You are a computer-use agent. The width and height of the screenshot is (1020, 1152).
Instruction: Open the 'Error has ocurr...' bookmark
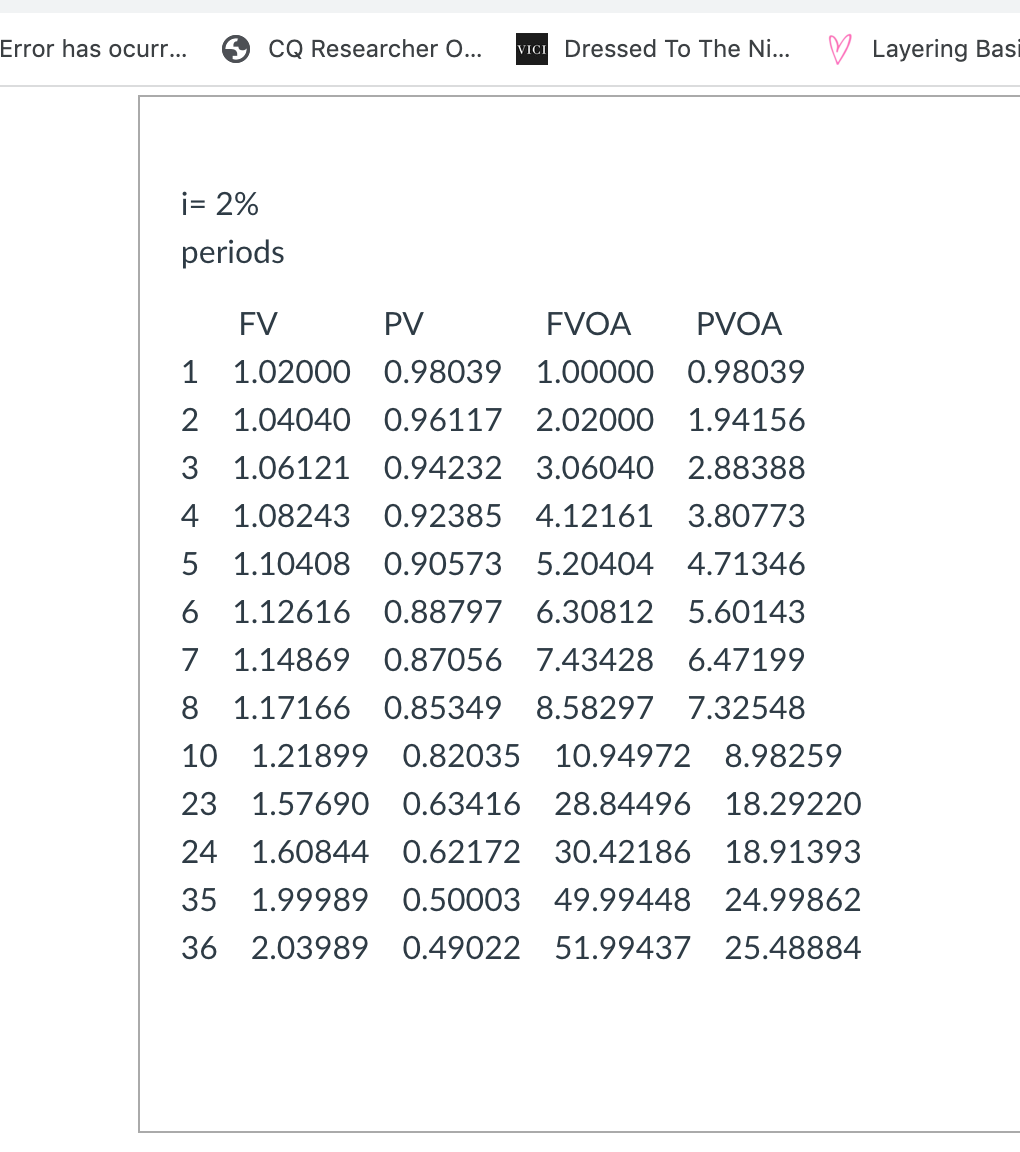[x=93, y=49]
